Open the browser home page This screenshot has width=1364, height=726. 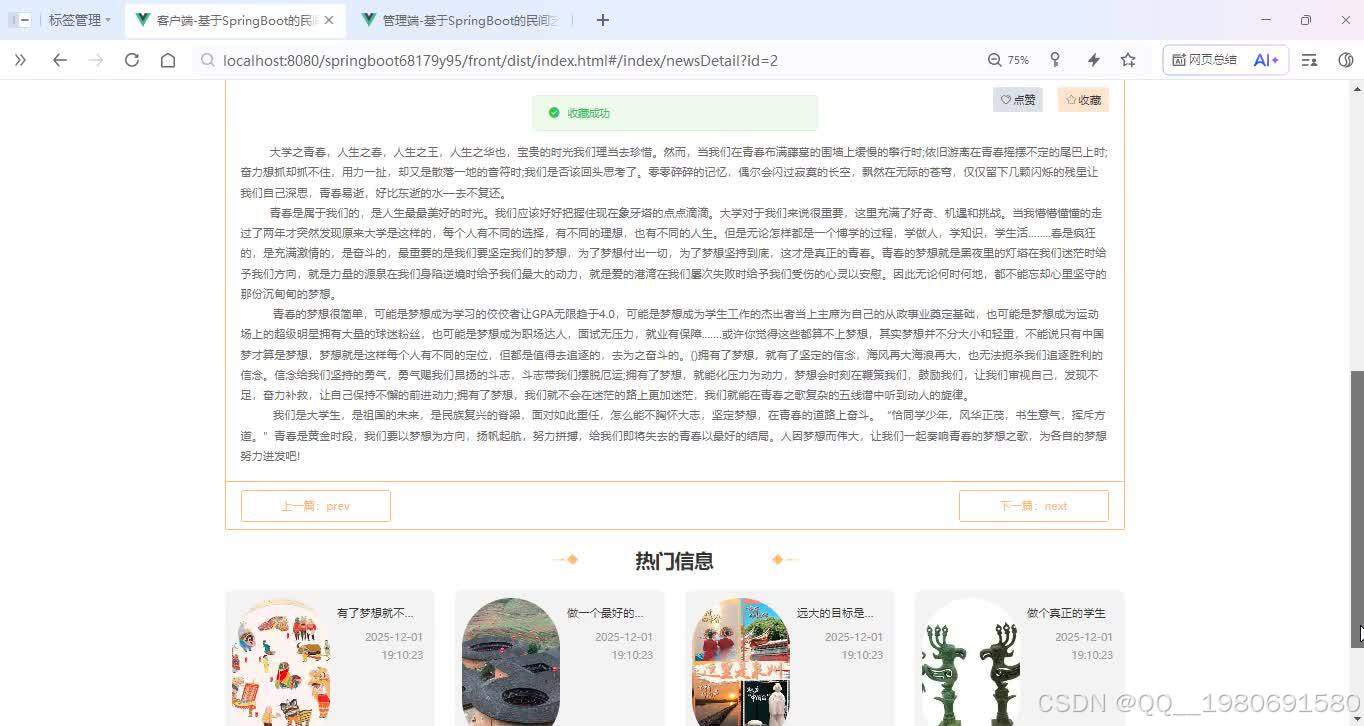(168, 60)
